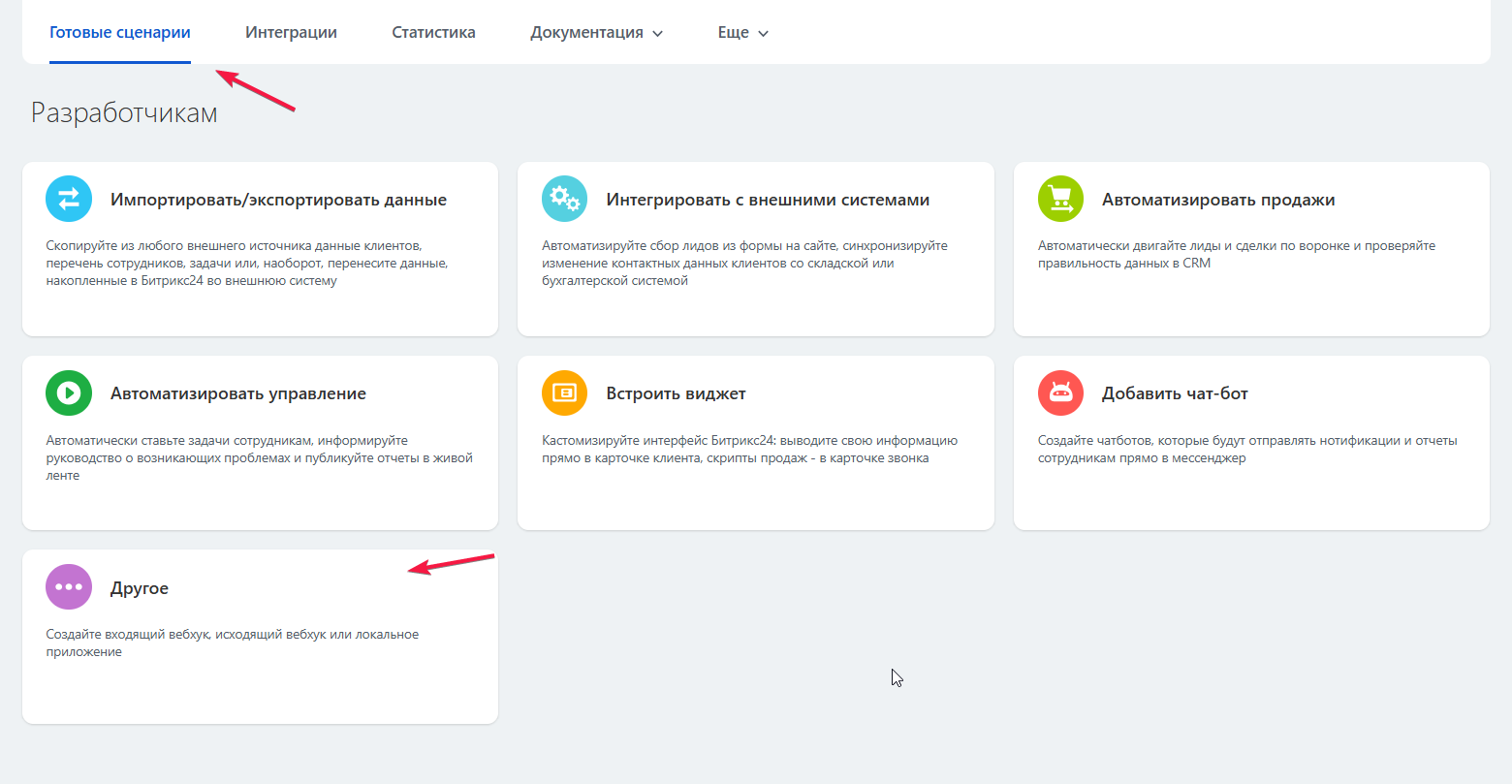Click the Добавить чат-бот heading
Screen dimensions: 1512x784
pos(1175,394)
